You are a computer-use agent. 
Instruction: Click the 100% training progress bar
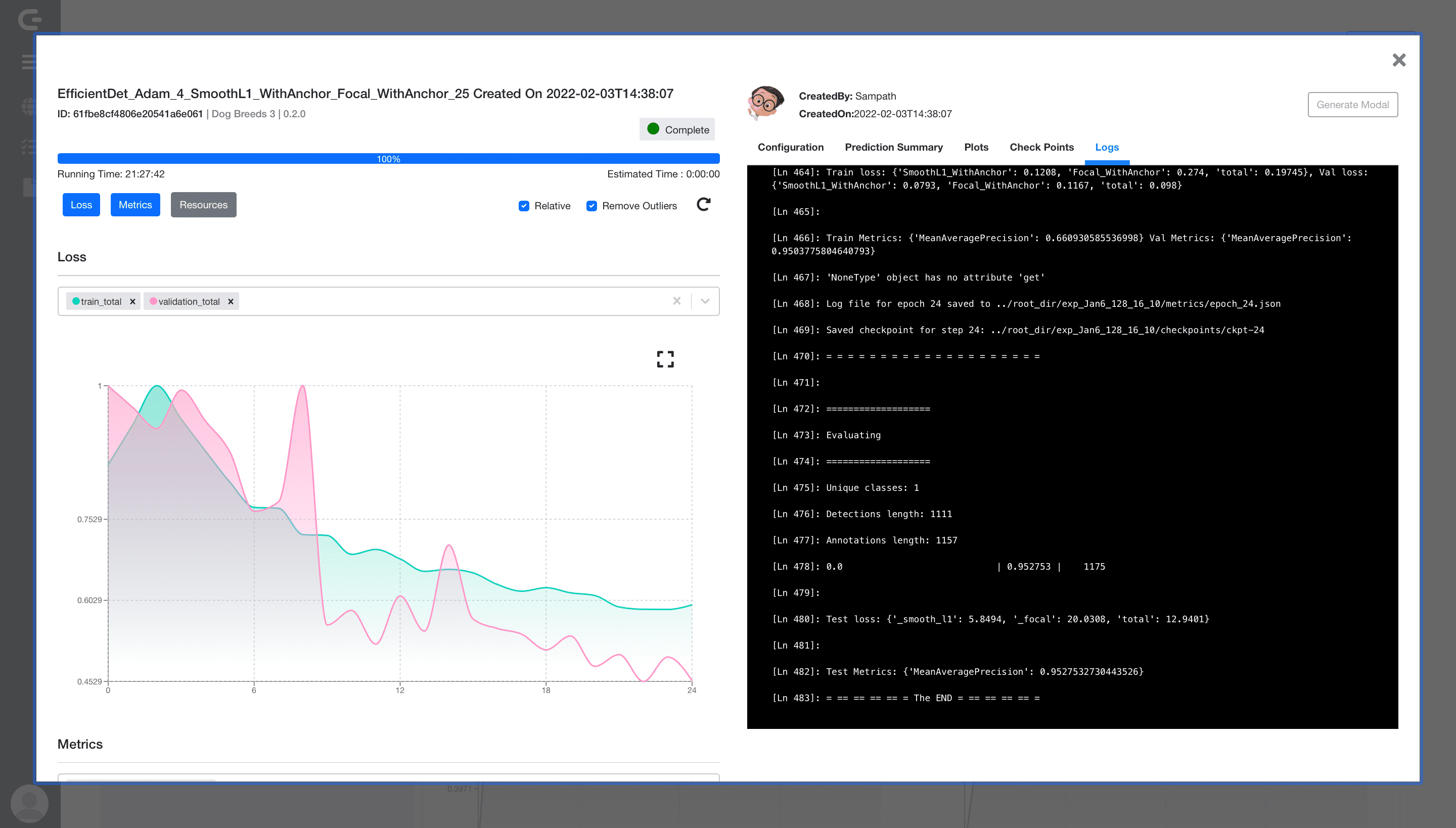pos(388,159)
